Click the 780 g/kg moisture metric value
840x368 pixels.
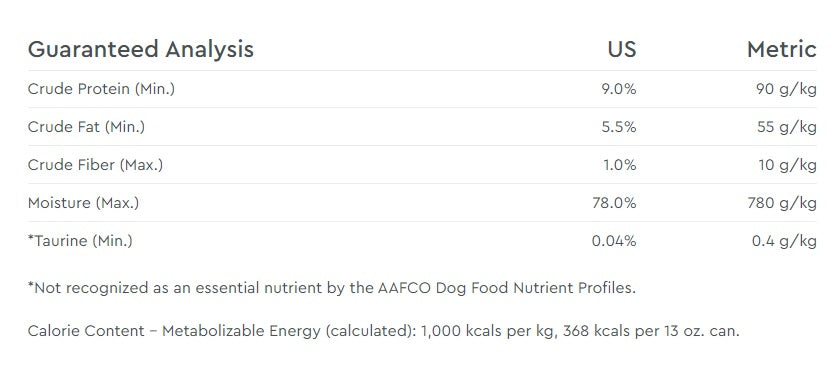(x=782, y=204)
